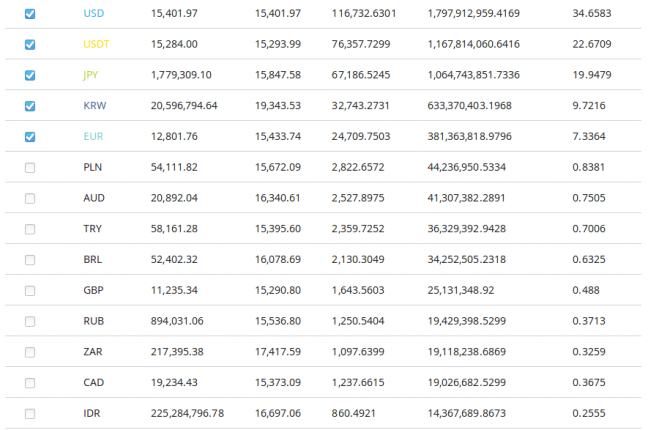Viewport: 648px width, 430px height.
Task: Disable the JPY currency checkbox
Action: point(30,75)
